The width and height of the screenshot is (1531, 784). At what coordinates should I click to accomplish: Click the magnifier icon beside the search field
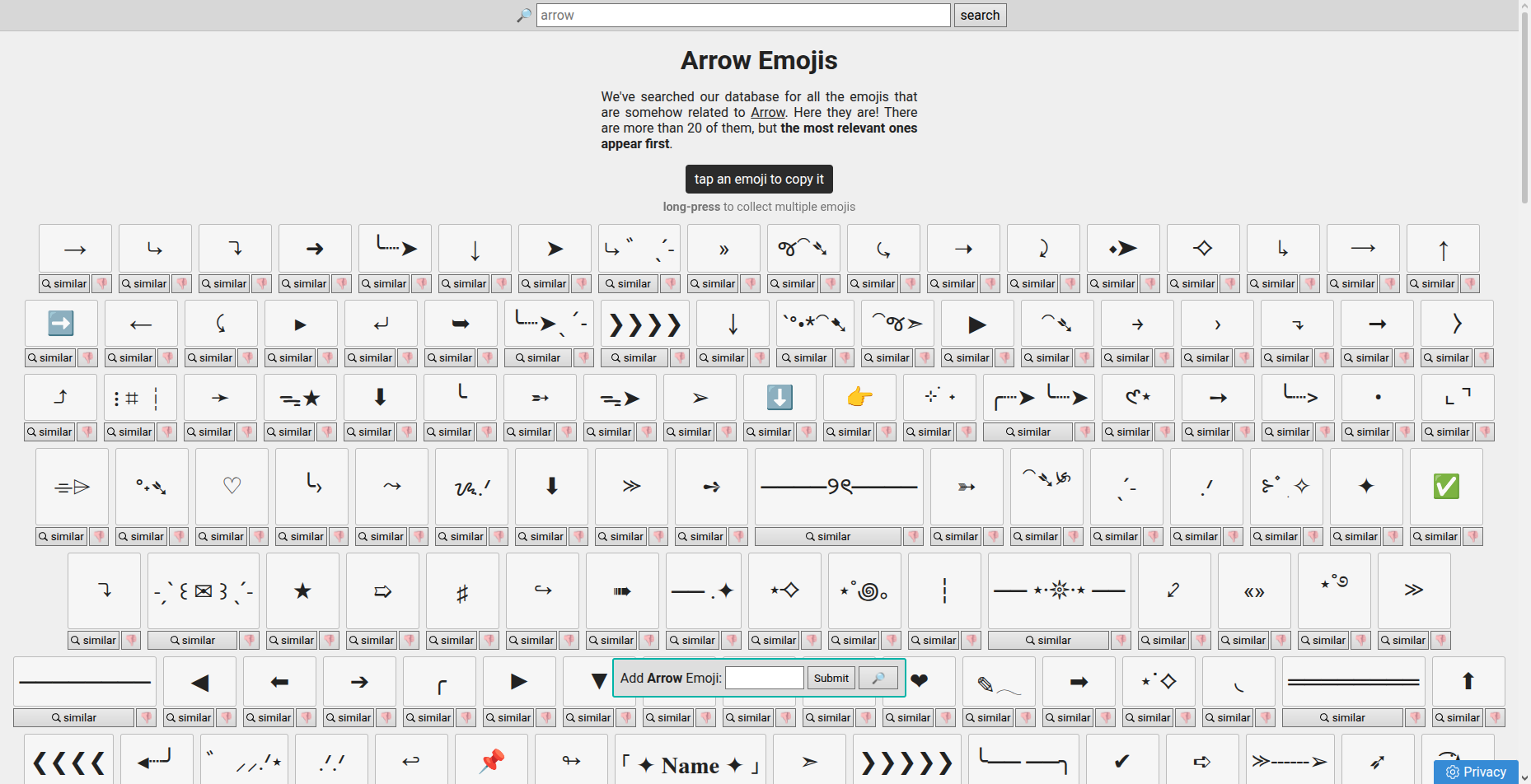click(x=524, y=16)
